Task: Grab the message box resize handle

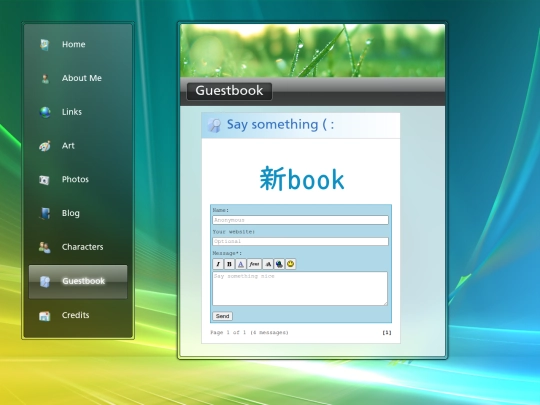Action: [x=385, y=303]
